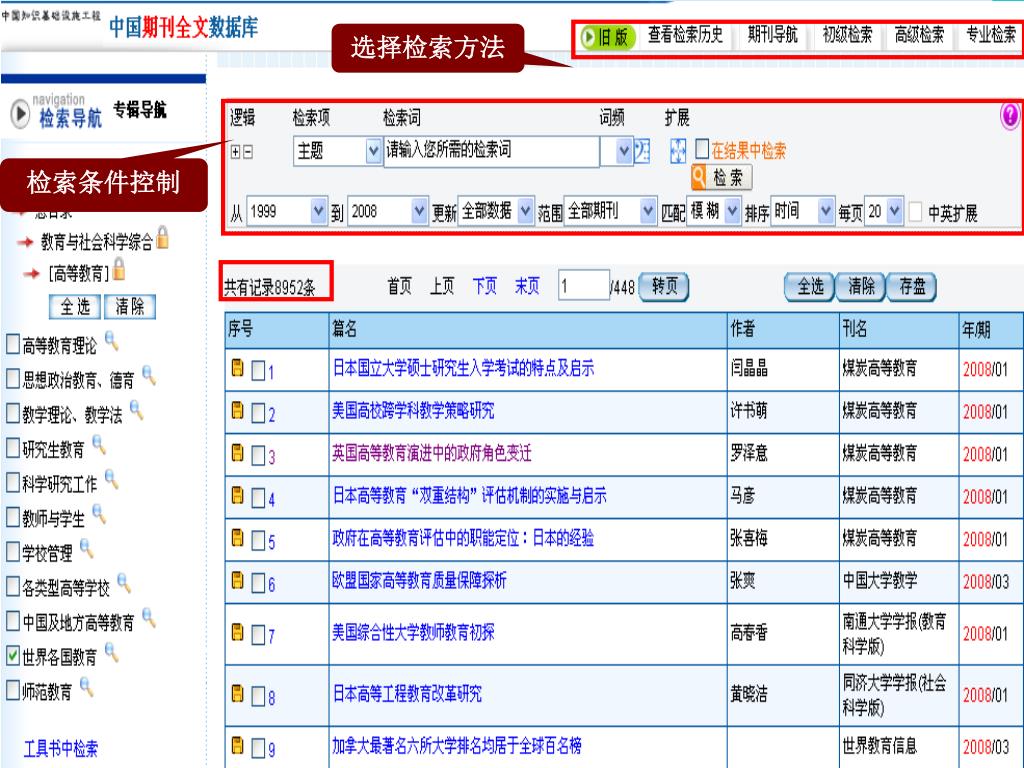Viewport: 1024px width, 768px height.
Task: Click the magnifier icon beside 思想政治教育、德育
Action: pos(150,376)
